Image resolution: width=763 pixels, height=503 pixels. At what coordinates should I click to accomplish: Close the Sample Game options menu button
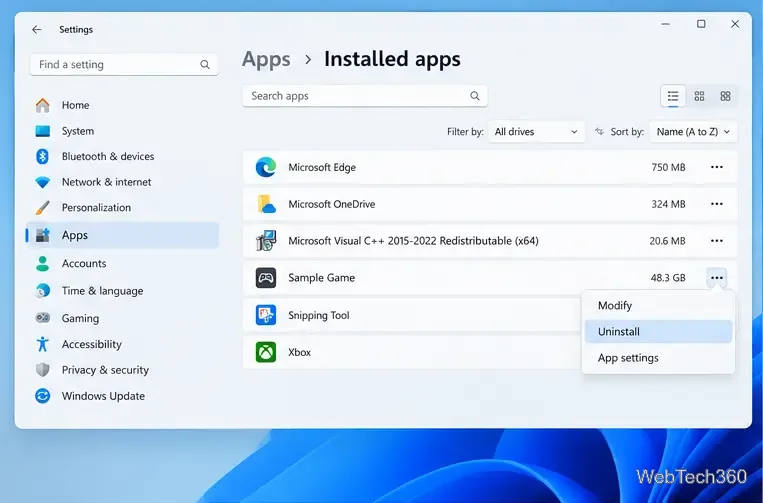pos(717,278)
